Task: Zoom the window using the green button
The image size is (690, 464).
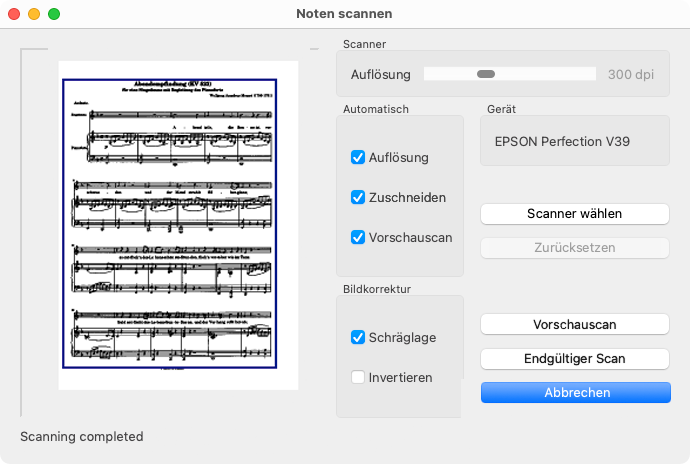Action: click(x=54, y=14)
